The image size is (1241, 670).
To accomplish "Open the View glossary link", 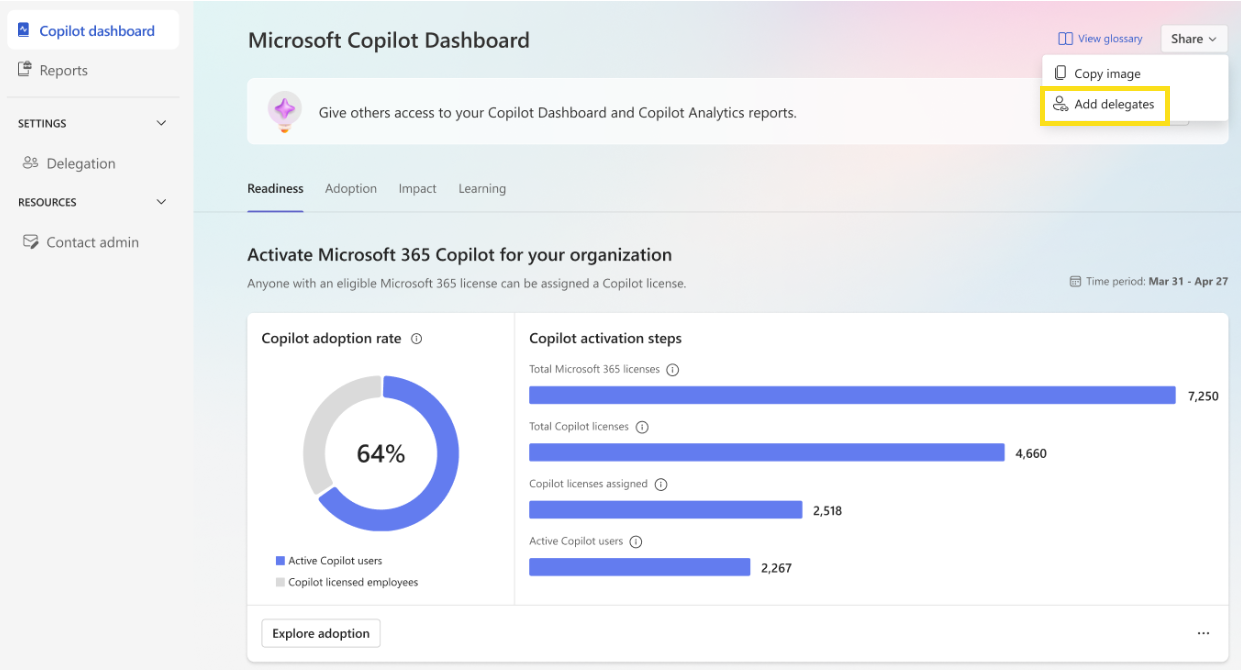I will [x=1100, y=38].
